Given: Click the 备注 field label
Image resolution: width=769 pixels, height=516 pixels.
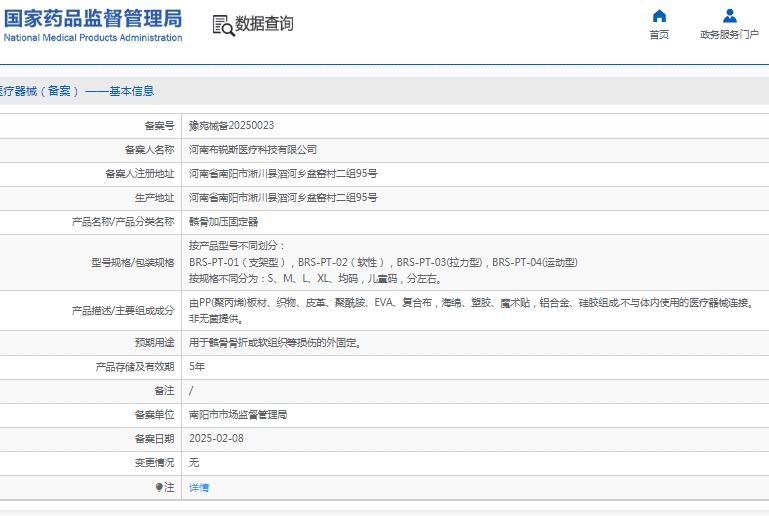Looking at the screenshot, I should (164, 391).
